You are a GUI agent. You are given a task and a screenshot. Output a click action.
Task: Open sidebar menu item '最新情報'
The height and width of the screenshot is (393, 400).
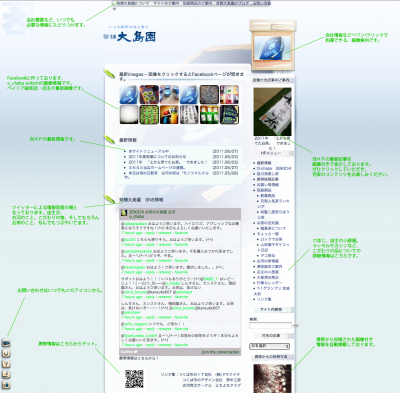264,163
